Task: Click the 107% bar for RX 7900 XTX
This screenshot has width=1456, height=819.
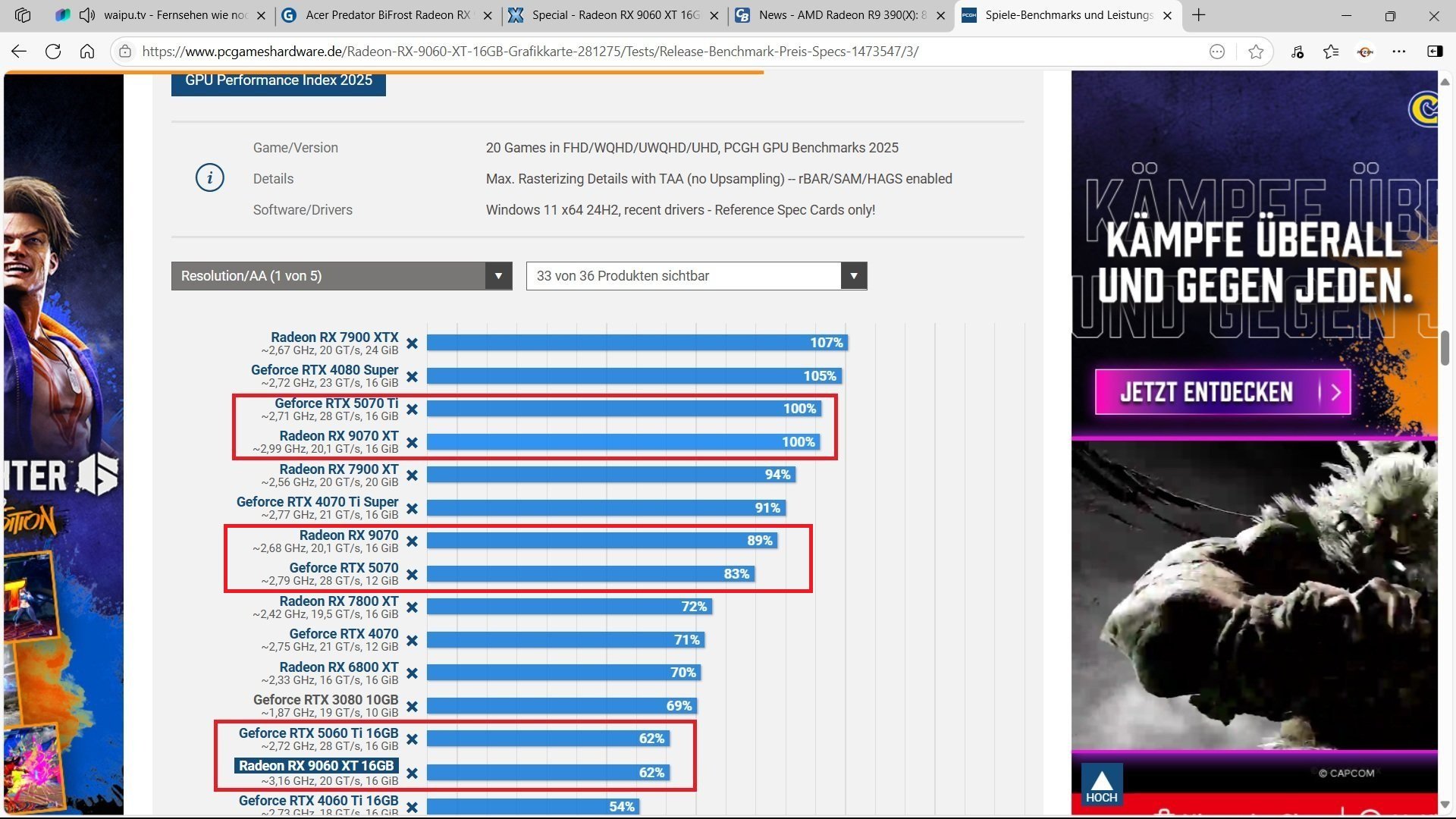Action: point(637,343)
